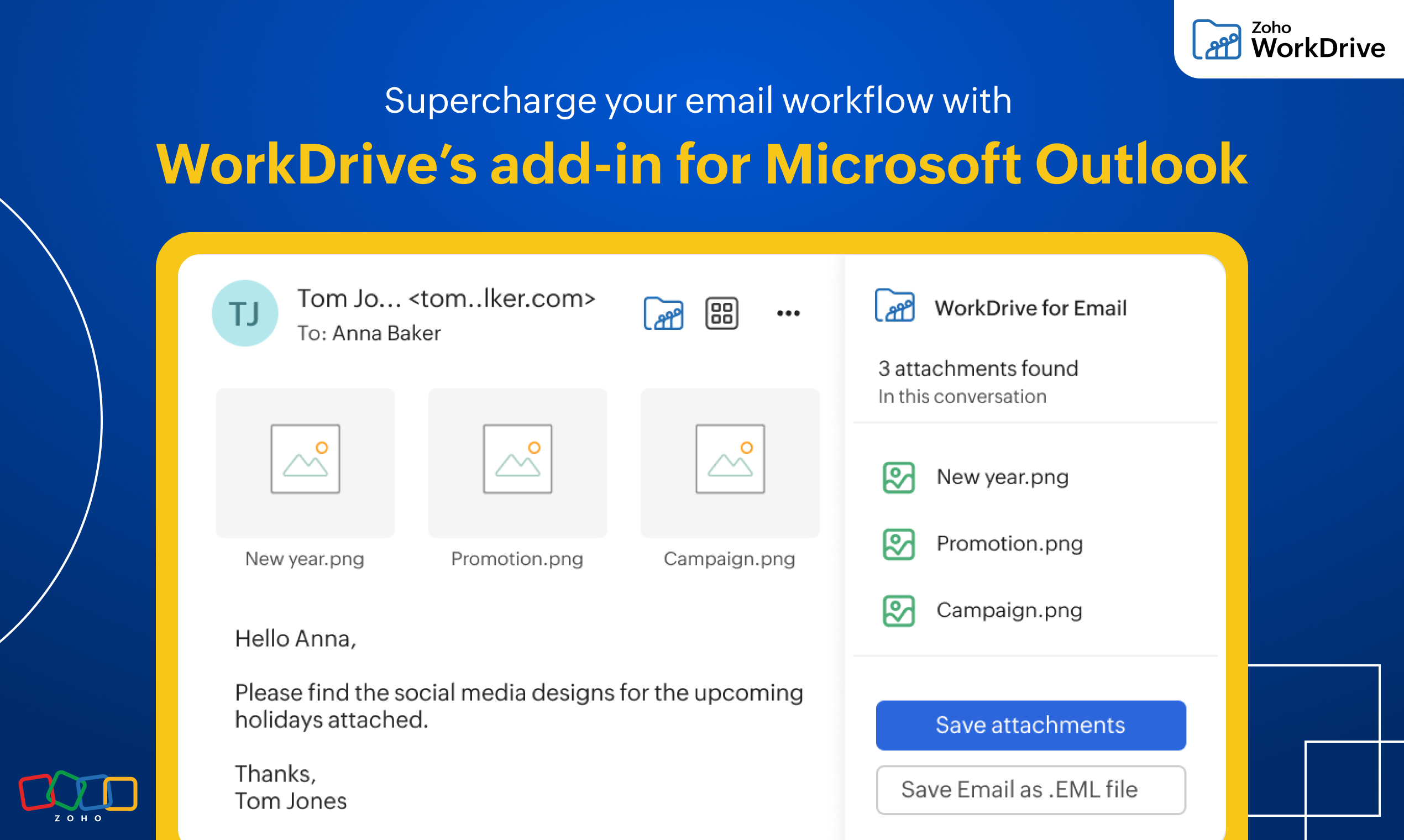
Task: Click the WorkDrive for Email panel logo
Action: pyautogui.click(x=894, y=306)
